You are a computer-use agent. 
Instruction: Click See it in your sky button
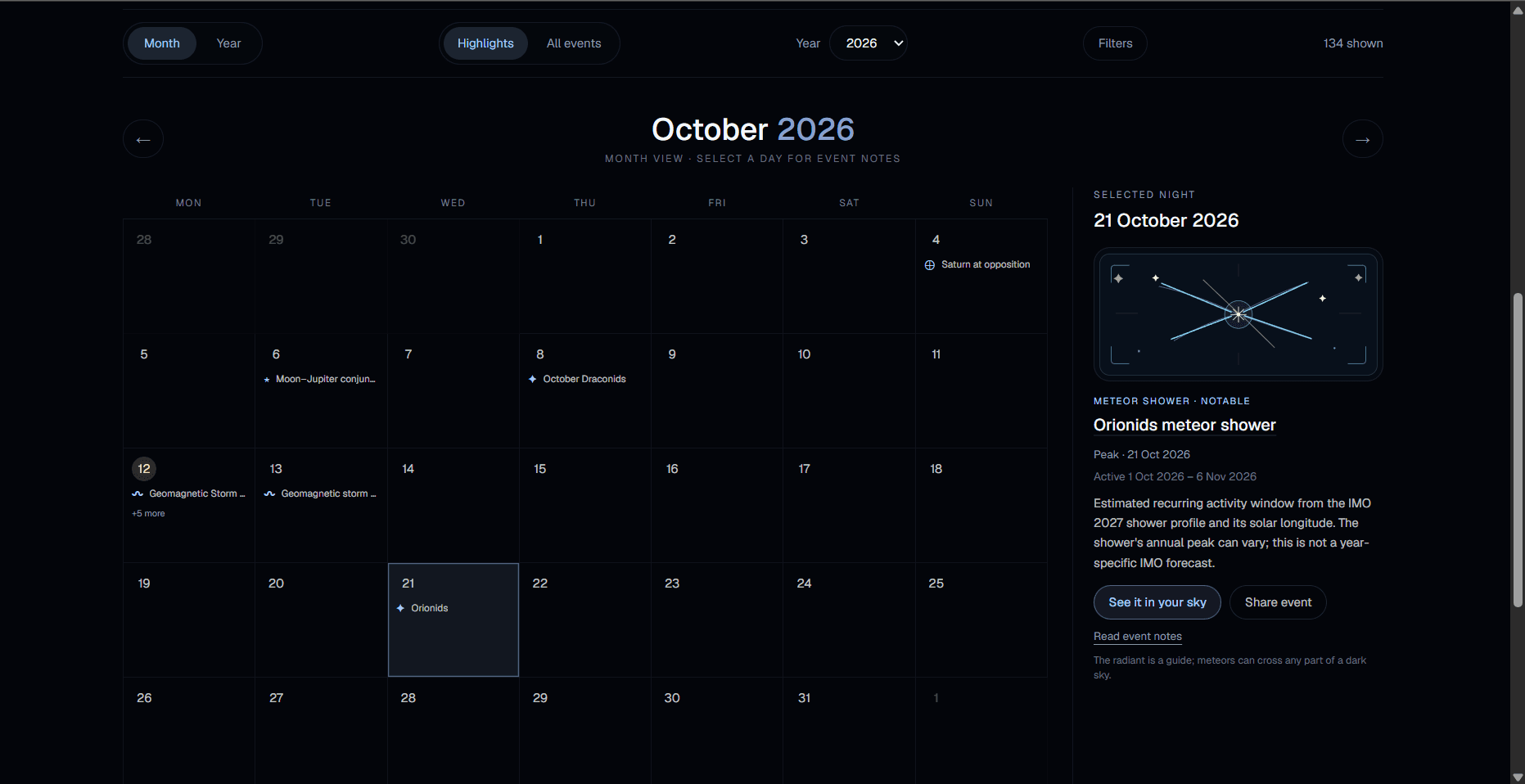tap(1157, 602)
